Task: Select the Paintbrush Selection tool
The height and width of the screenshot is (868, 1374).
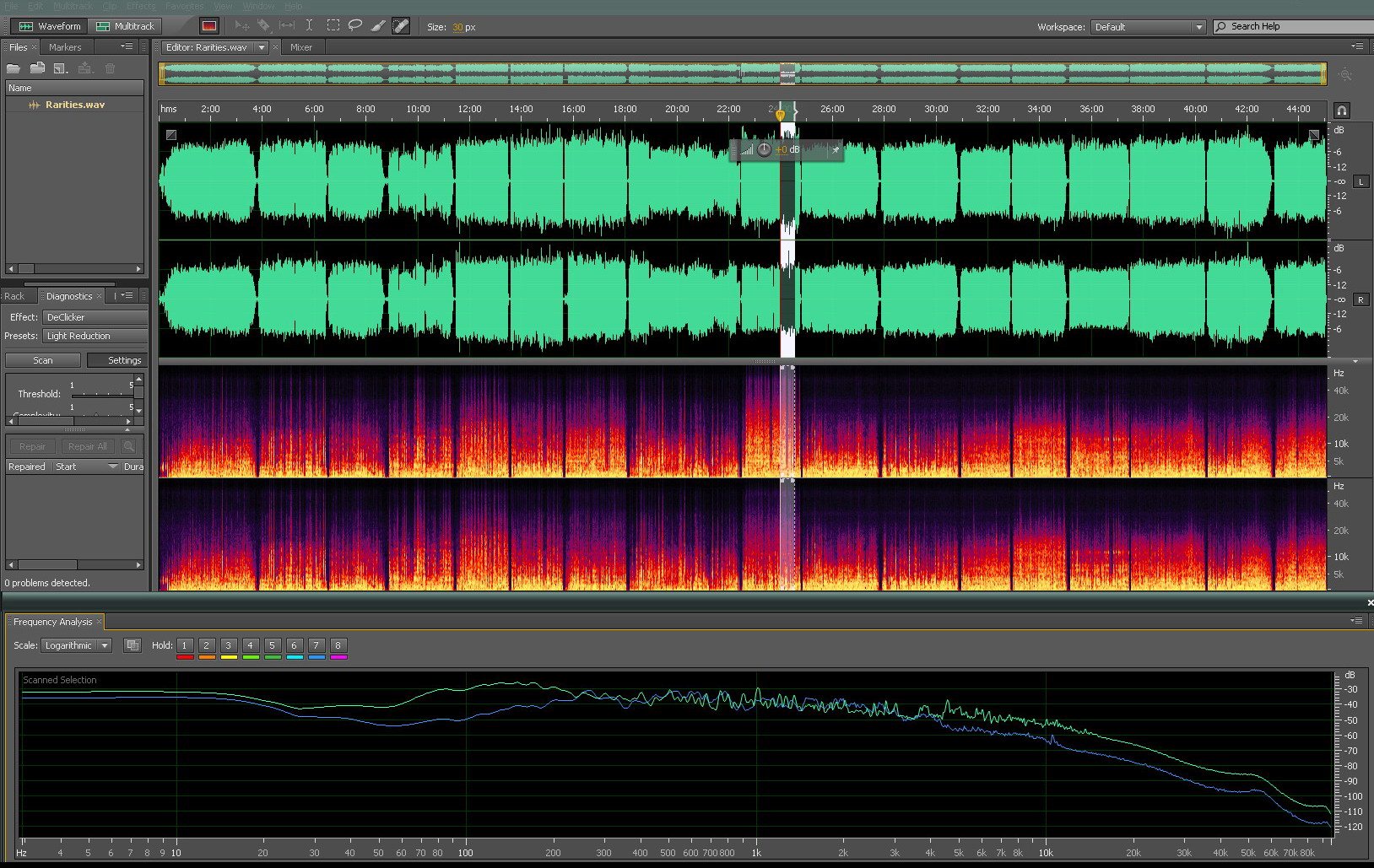Action: 378,26
